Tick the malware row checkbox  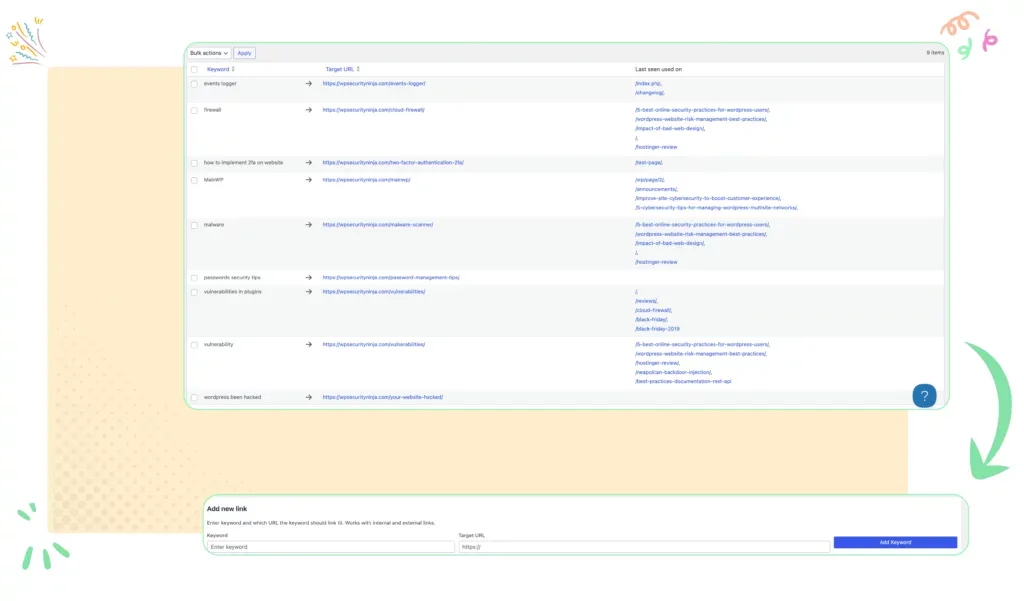click(x=194, y=225)
